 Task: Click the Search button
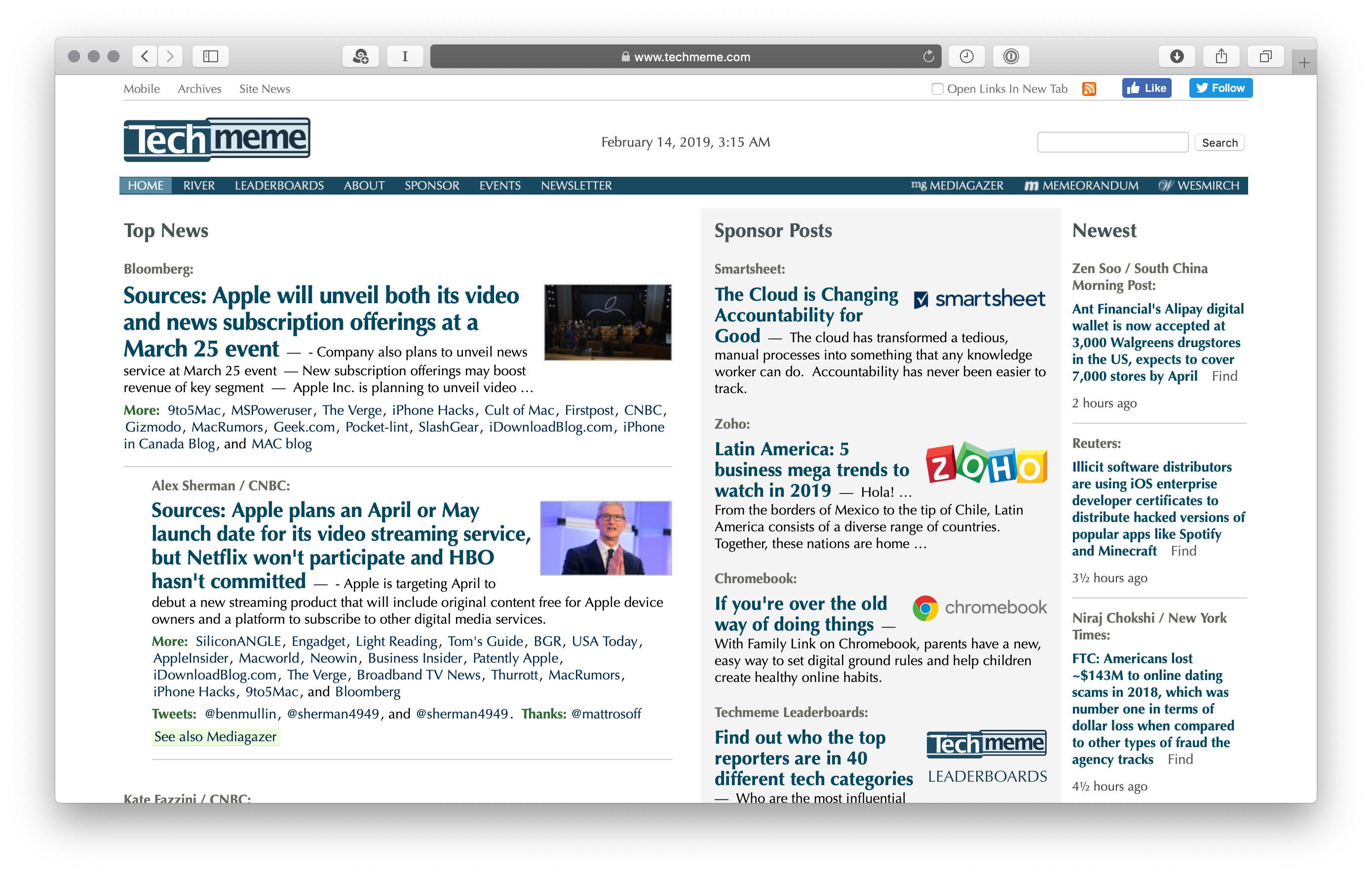pyautogui.click(x=1220, y=142)
